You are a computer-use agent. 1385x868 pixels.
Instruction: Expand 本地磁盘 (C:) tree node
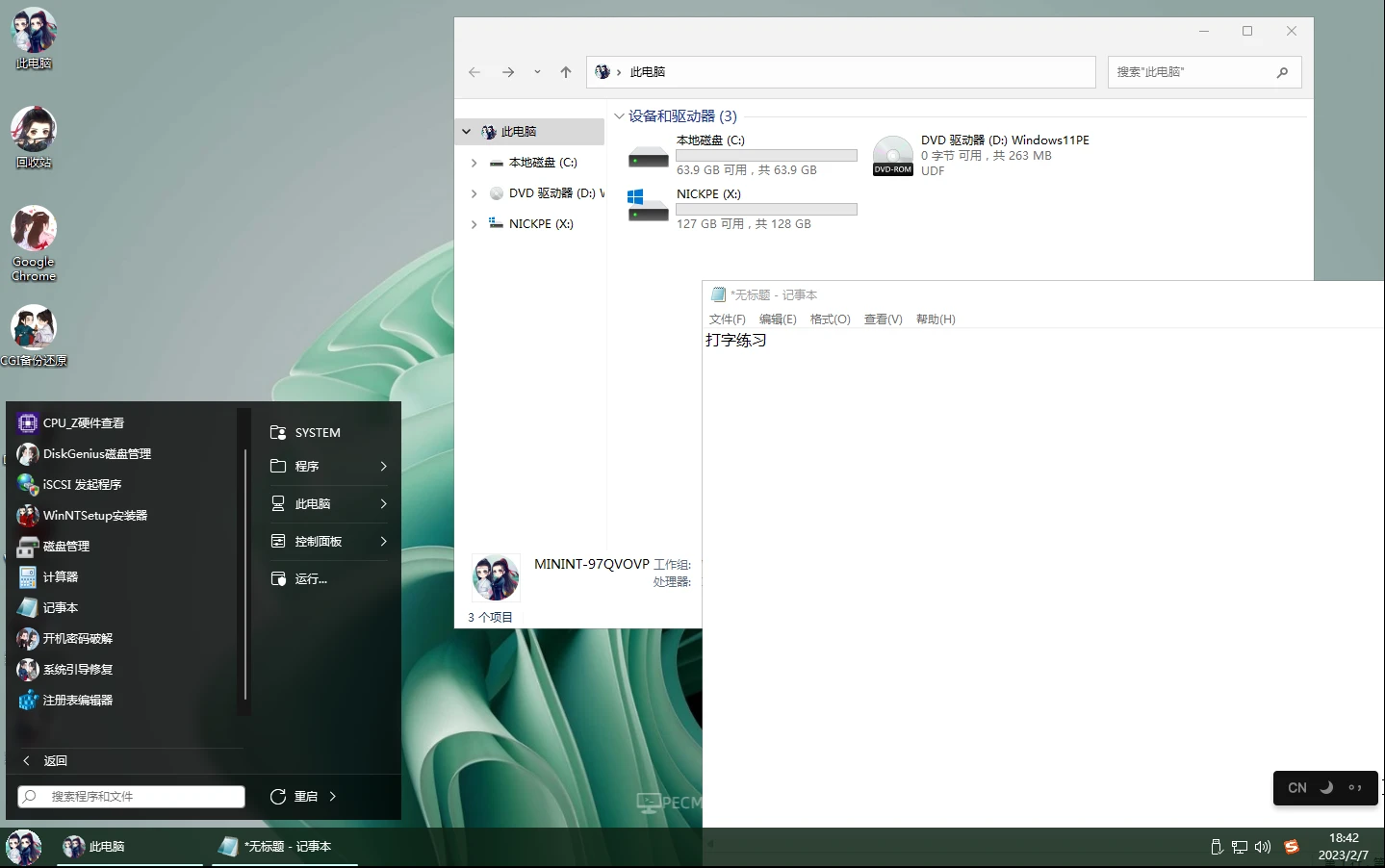point(474,163)
